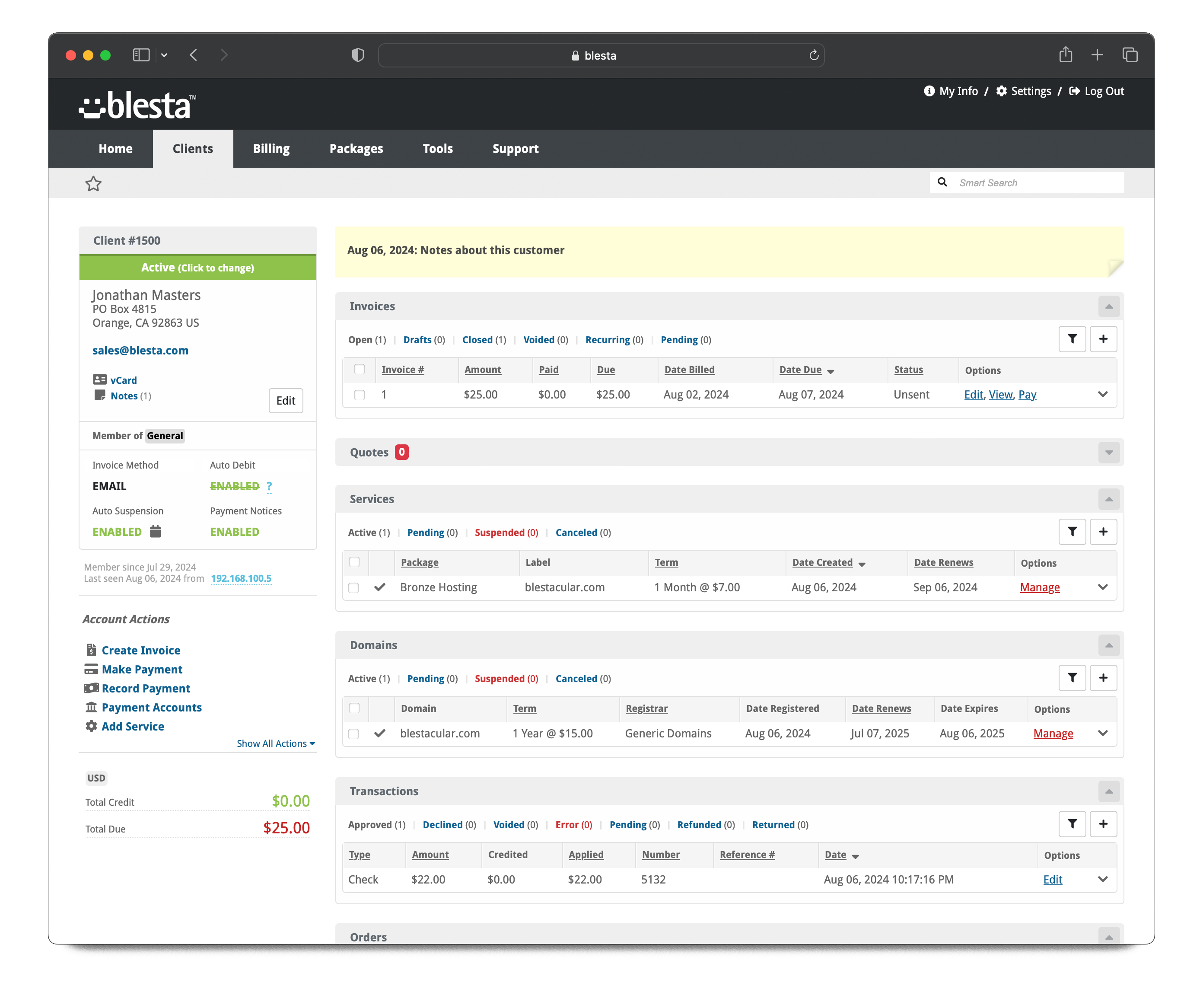
Task: Click the Smart Search magnifier icon
Action: point(942,182)
